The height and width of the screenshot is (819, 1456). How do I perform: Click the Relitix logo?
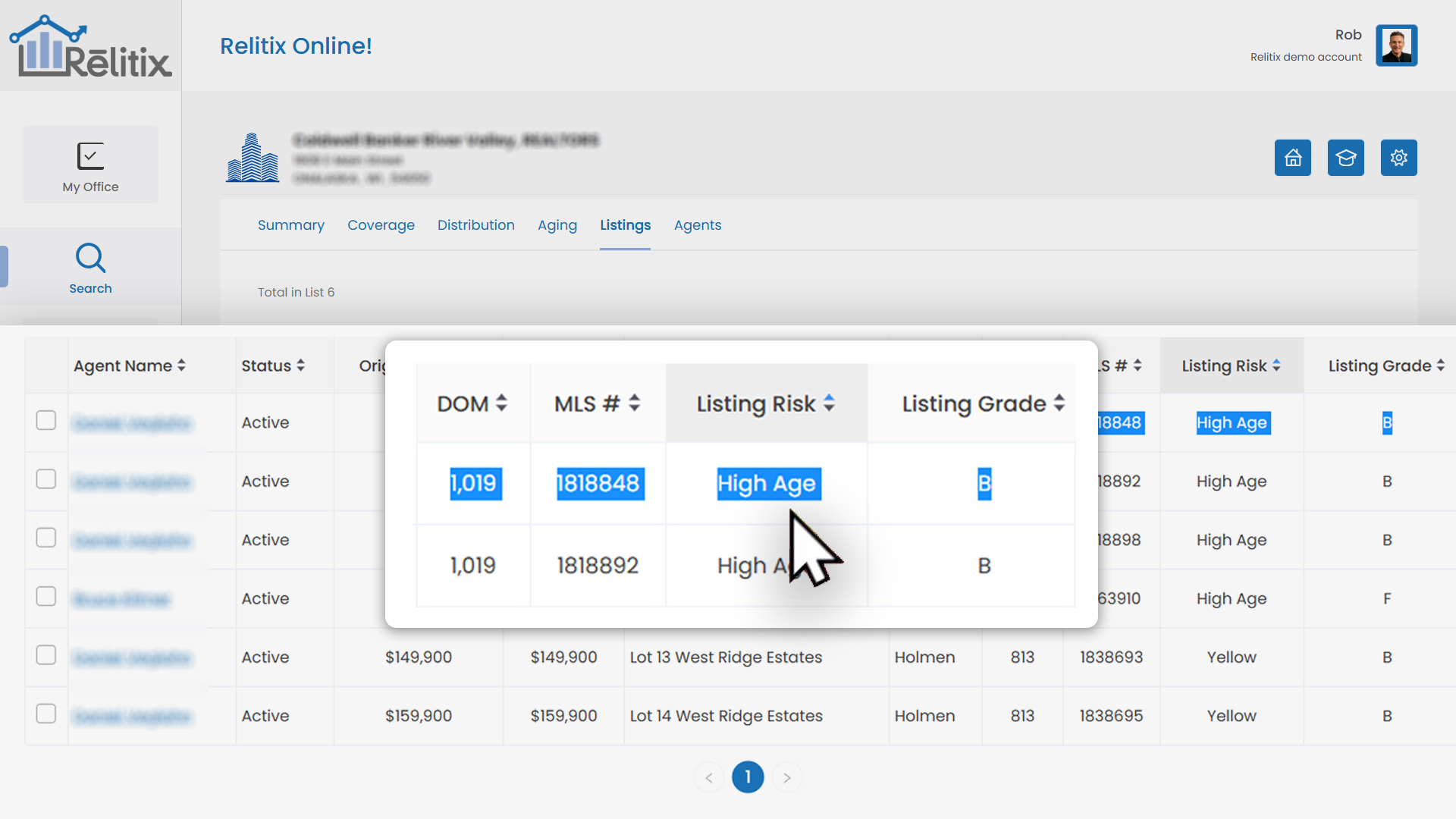tap(90, 45)
